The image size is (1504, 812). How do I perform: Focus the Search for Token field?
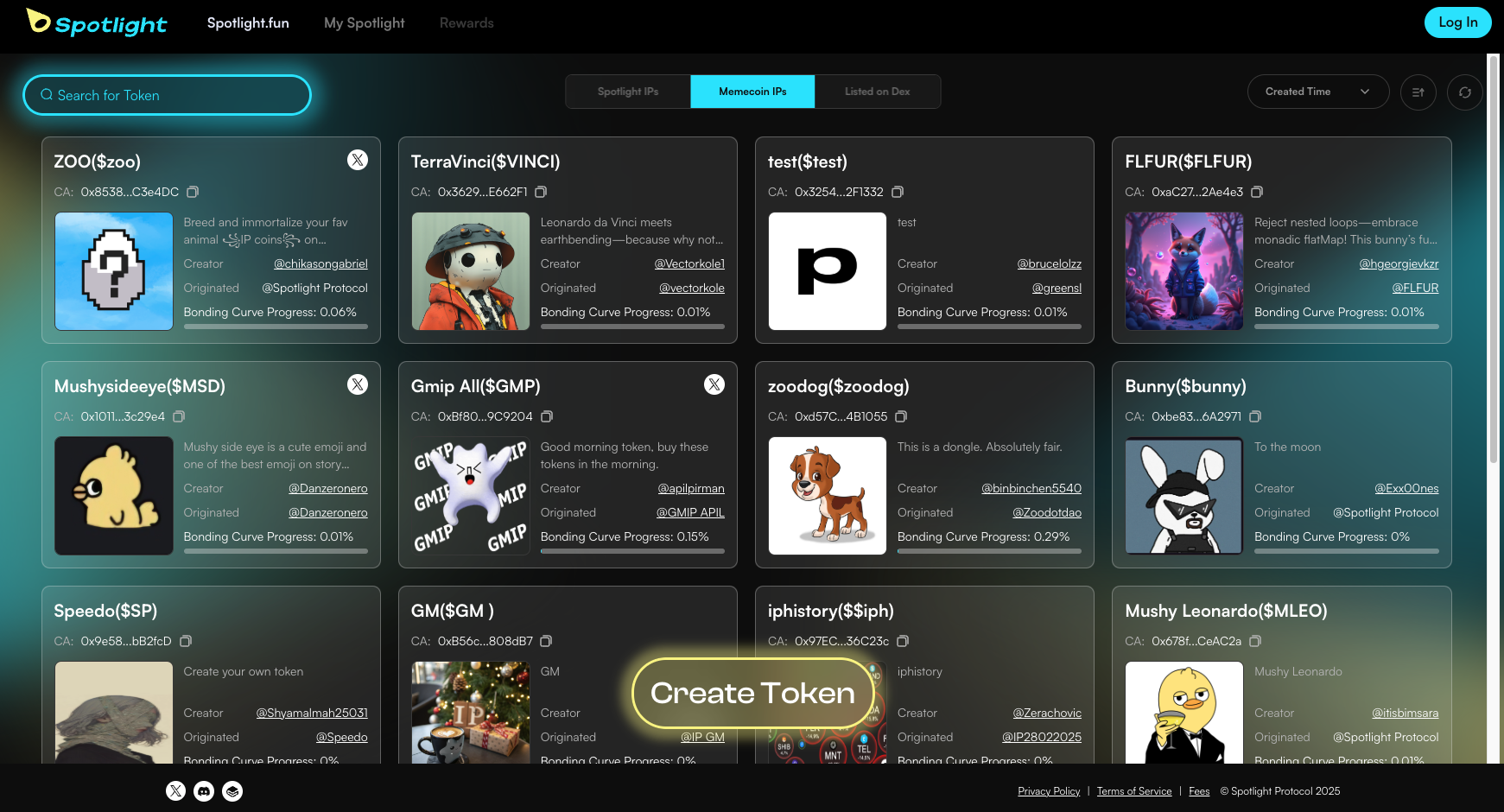click(167, 95)
